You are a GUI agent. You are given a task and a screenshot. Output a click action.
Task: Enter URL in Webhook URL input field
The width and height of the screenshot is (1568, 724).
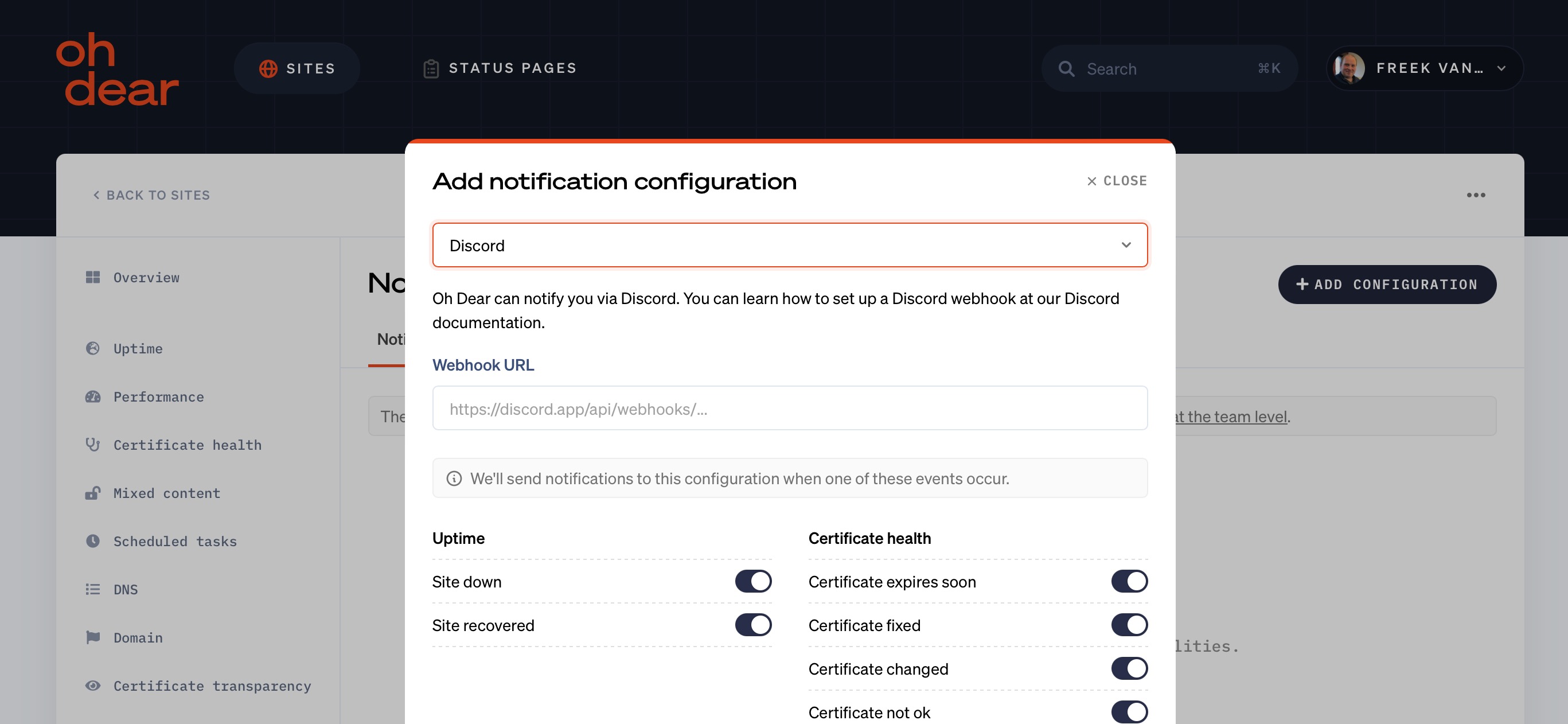tap(790, 407)
